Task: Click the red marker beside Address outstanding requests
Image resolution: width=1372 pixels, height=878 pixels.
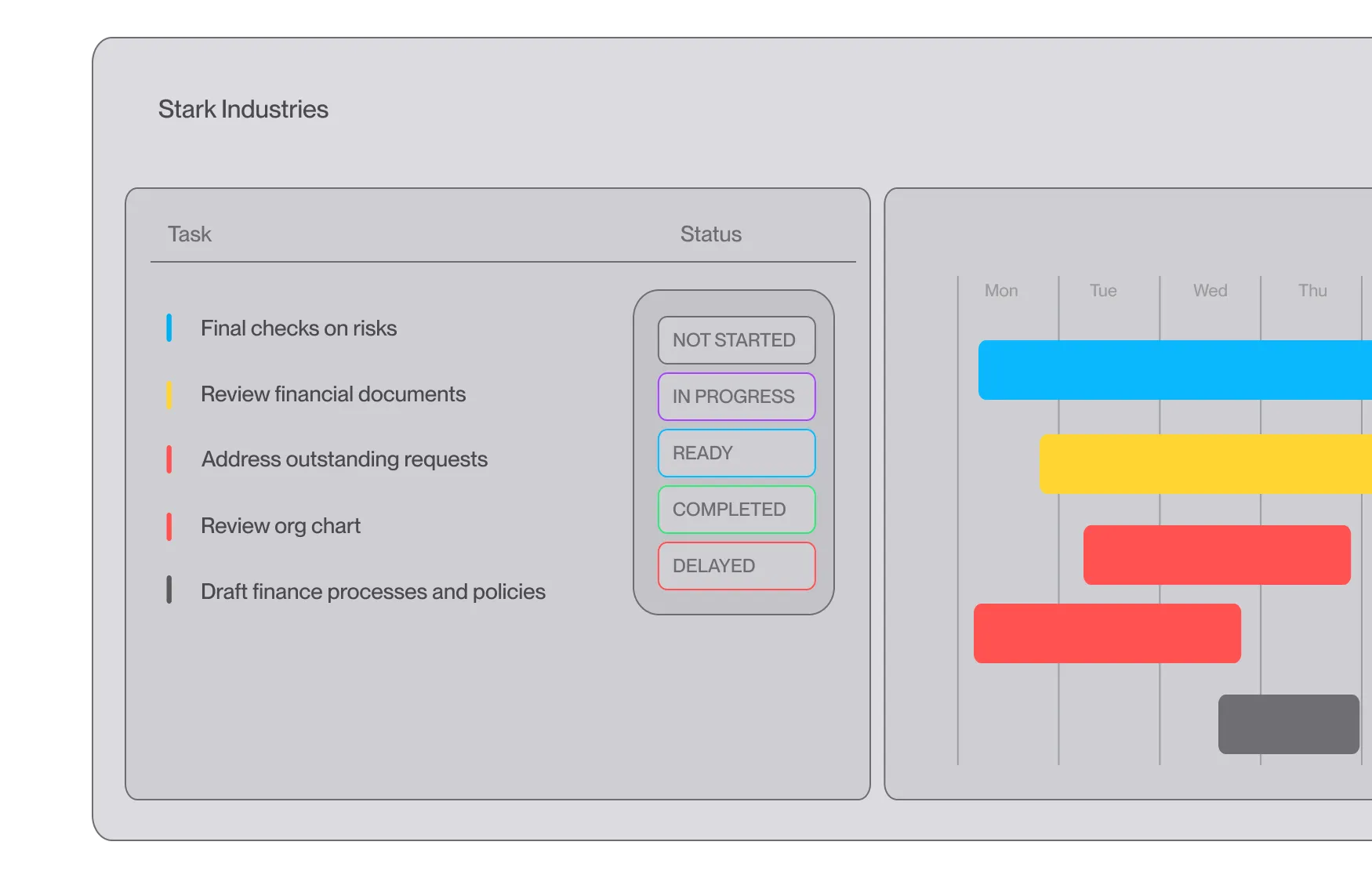Action: 169,459
